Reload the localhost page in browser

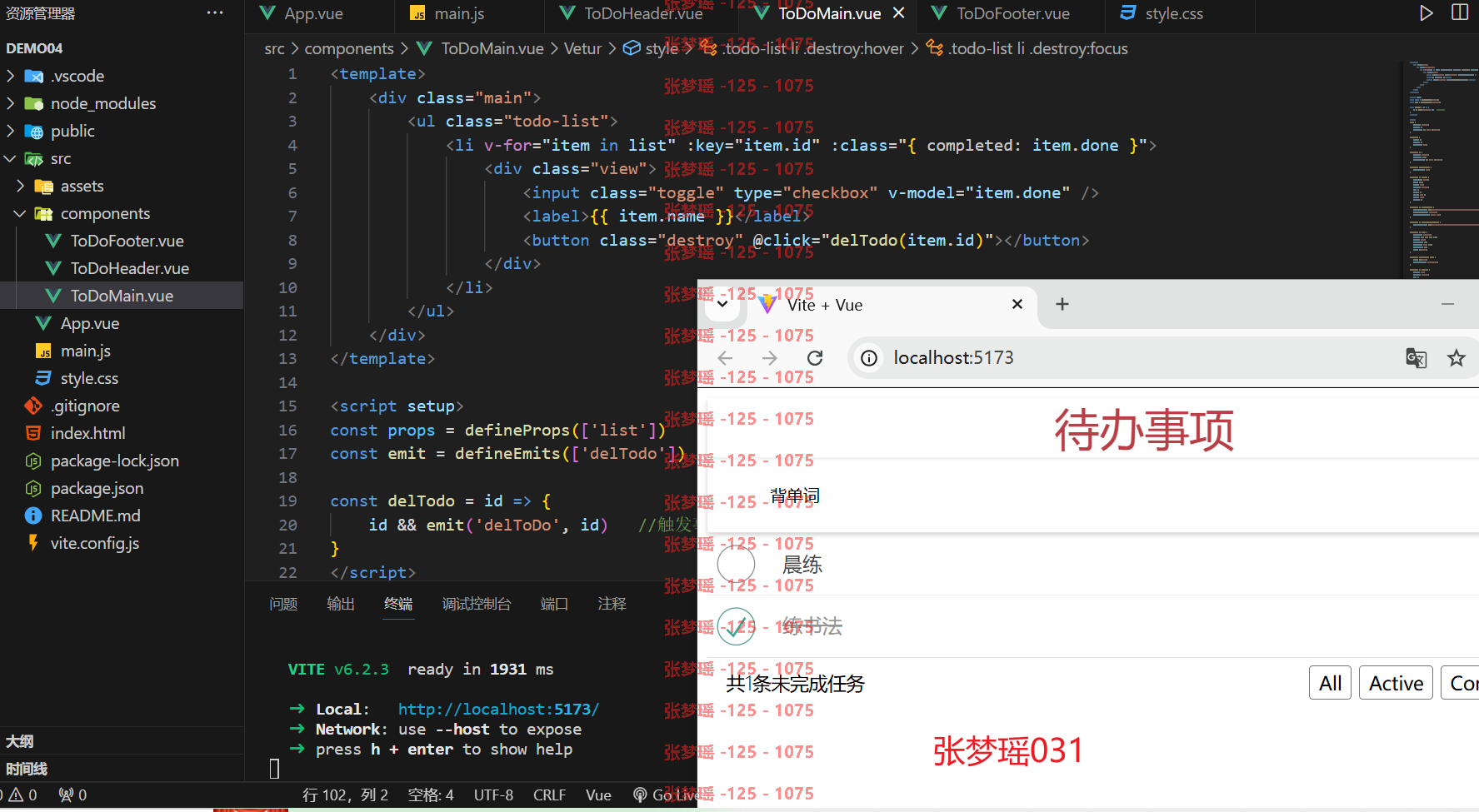pyautogui.click(x=815, y=358)
